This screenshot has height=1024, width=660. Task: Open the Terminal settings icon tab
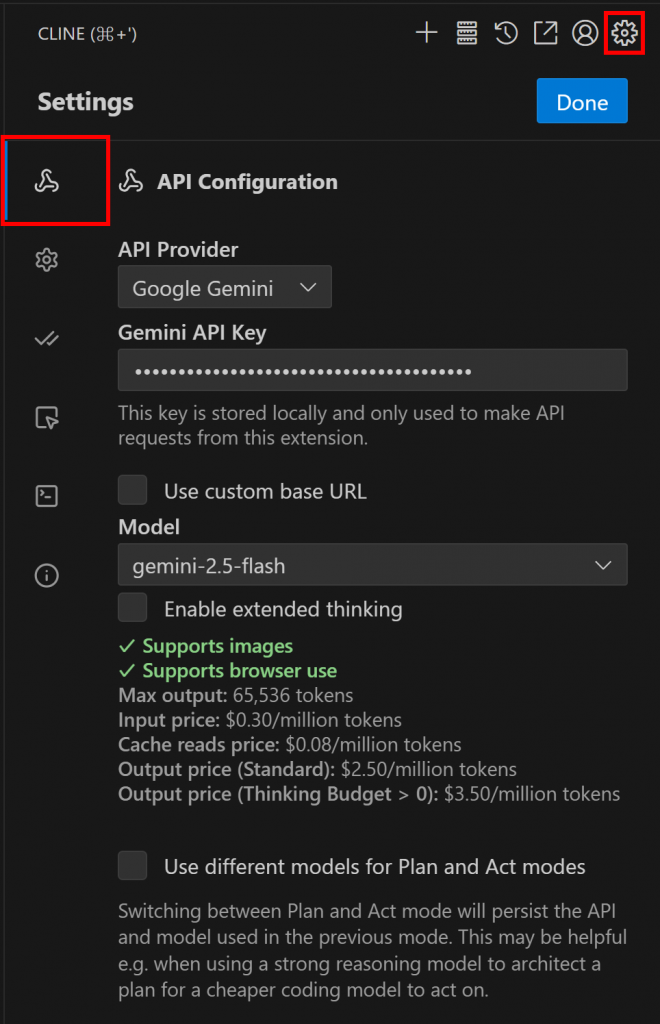click(x=47, y=496)
